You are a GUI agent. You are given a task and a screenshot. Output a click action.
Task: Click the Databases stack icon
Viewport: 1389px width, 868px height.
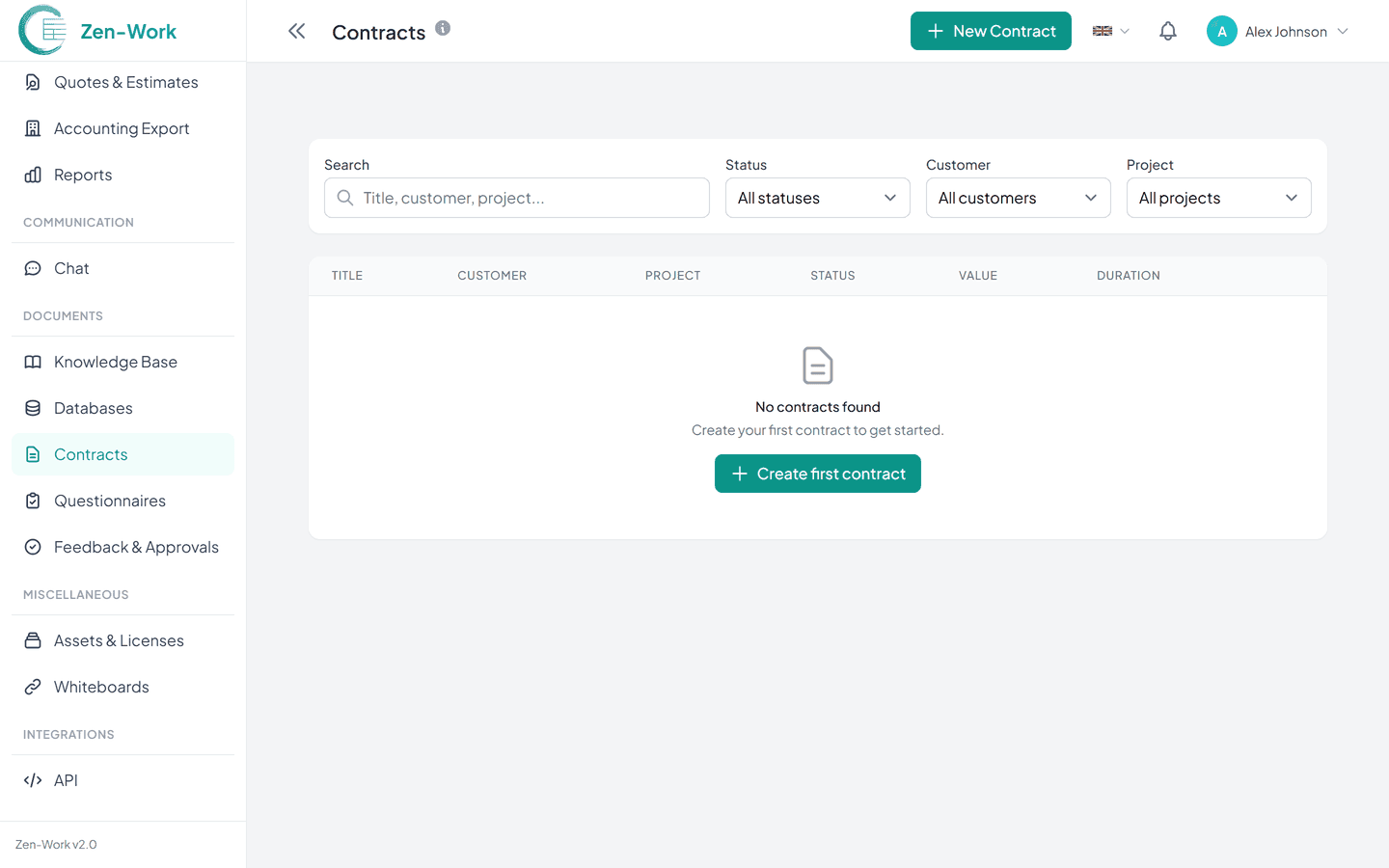point(33,408)
